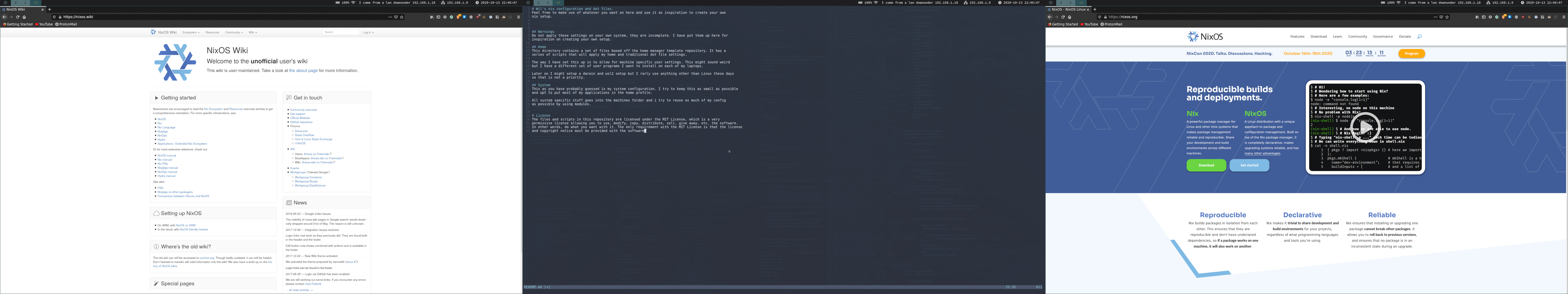Bookmark nixos.wiki with the star icon
1568x294 pixels.
[x=402, y=17]
